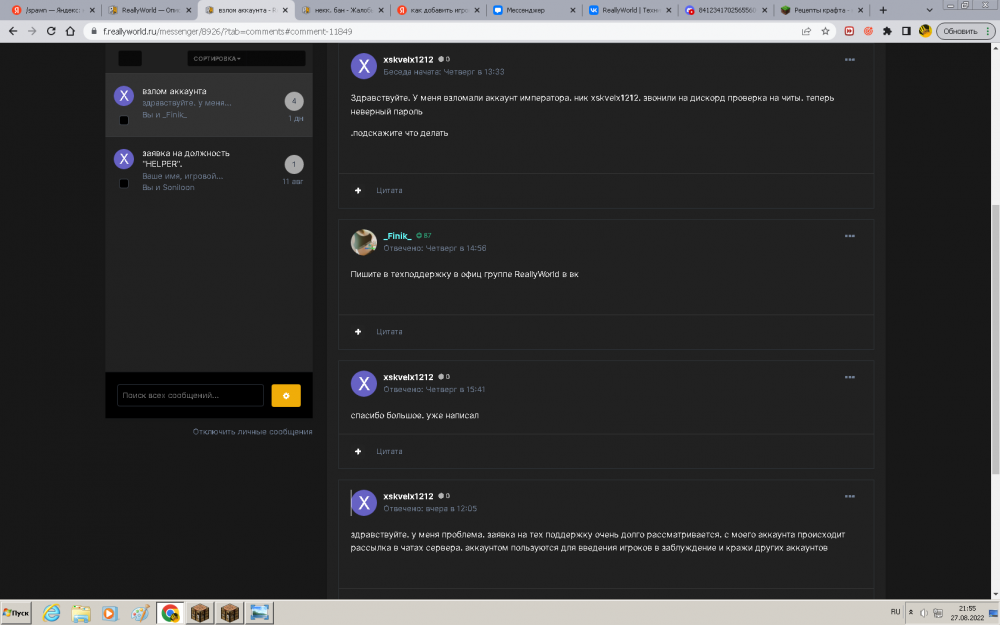Click Цитата under first message

[389, 191]
